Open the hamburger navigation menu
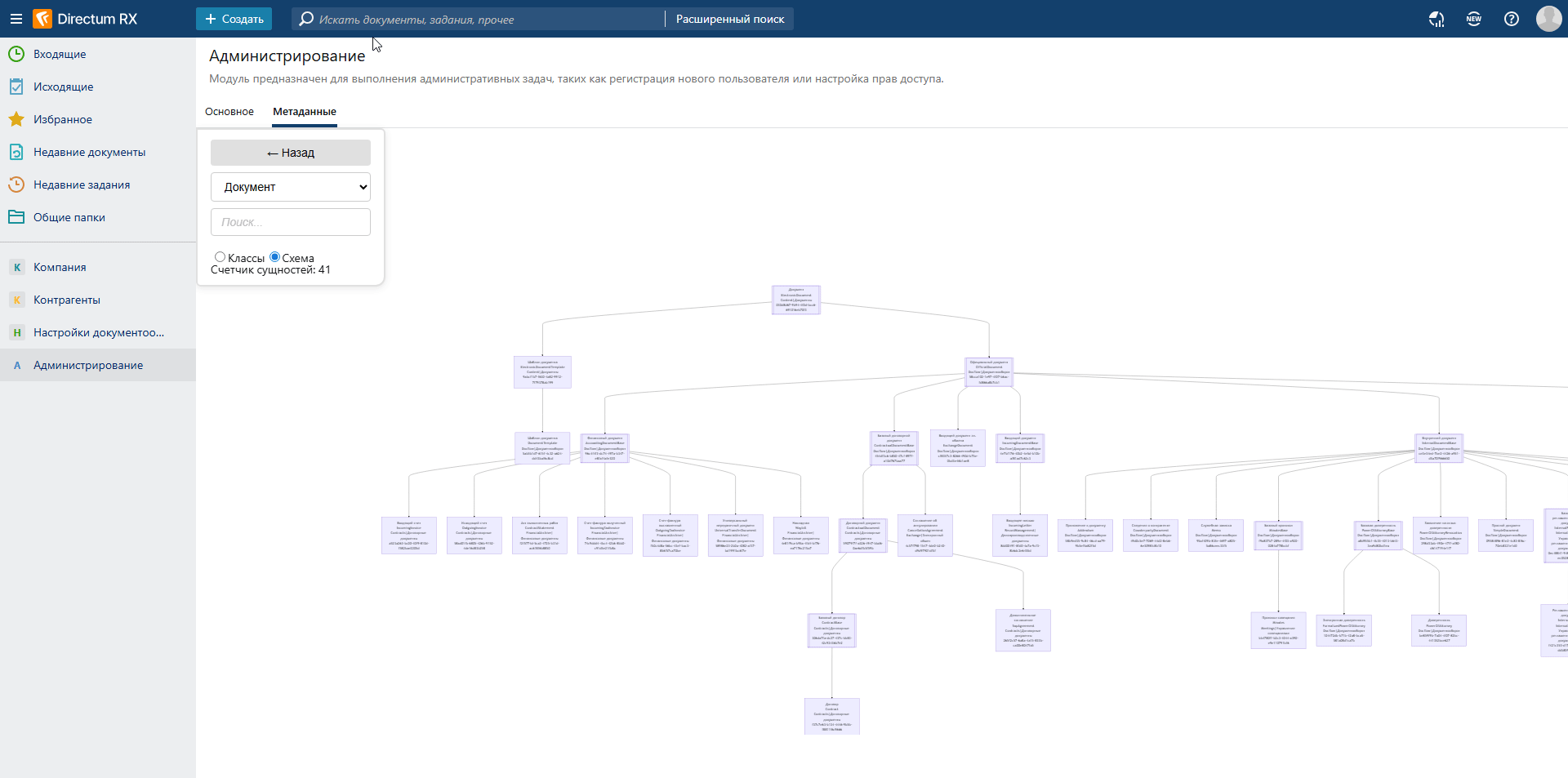 [x=16, y=19]
